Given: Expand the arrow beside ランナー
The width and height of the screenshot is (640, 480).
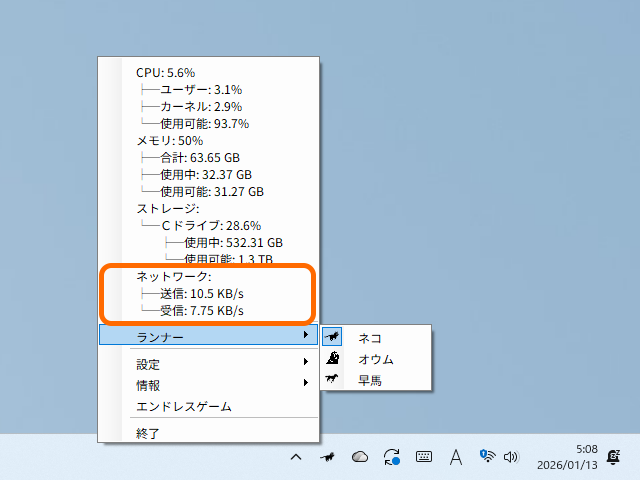Looking at the screenshot, I should tap(306, 335).
